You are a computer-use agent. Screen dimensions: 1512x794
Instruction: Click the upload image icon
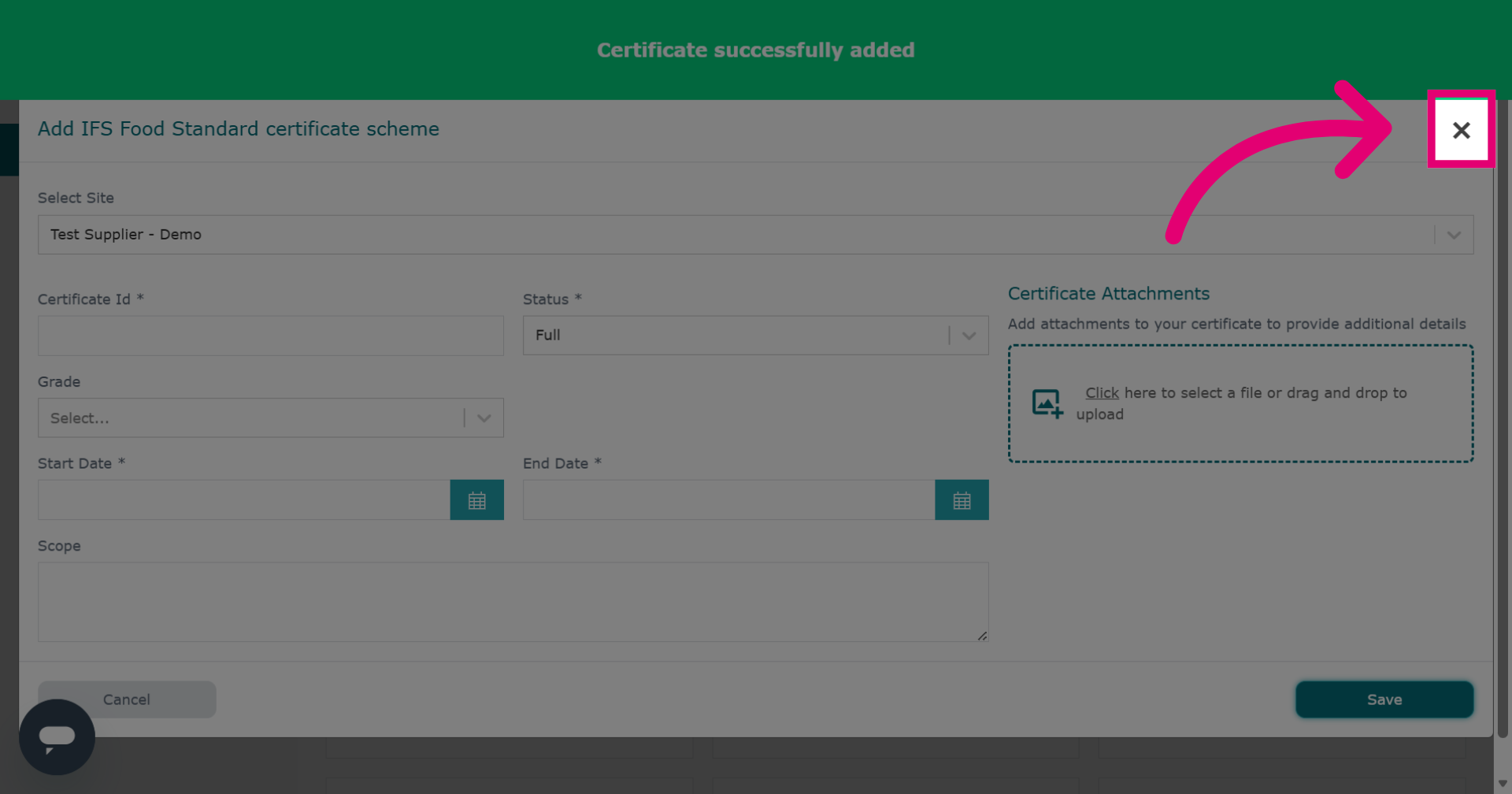1047,403
